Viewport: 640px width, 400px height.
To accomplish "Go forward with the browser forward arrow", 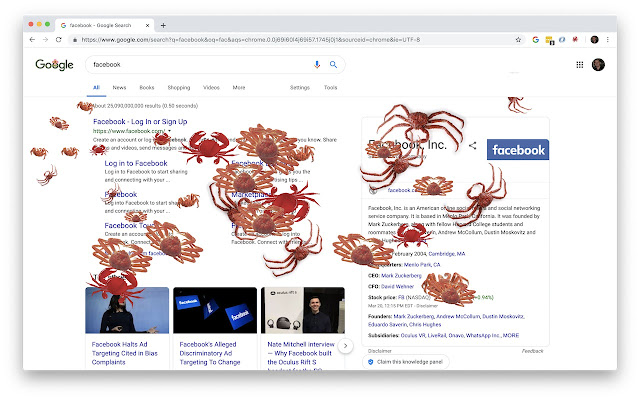I will click(45, 40).
